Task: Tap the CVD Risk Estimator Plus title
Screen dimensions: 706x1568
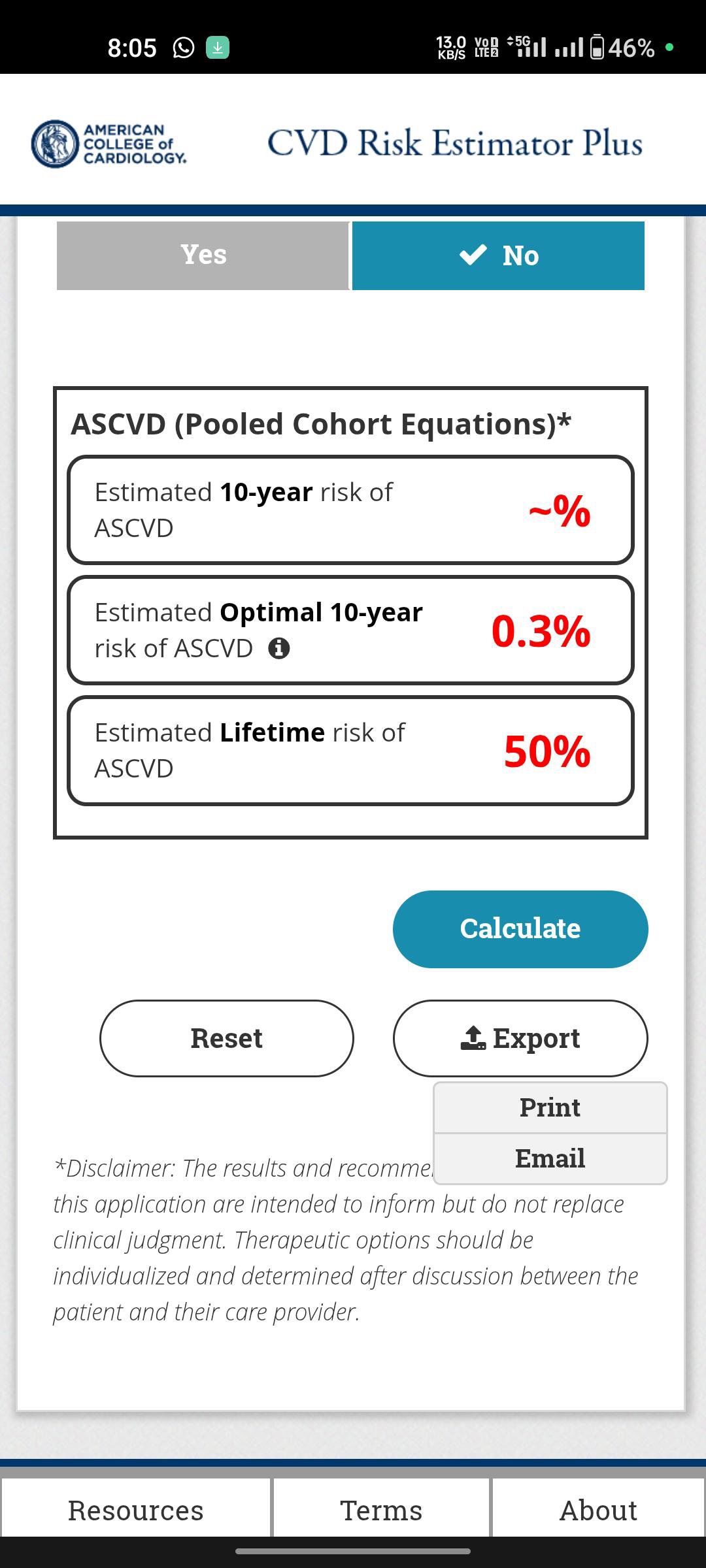Action: (454, 144)
